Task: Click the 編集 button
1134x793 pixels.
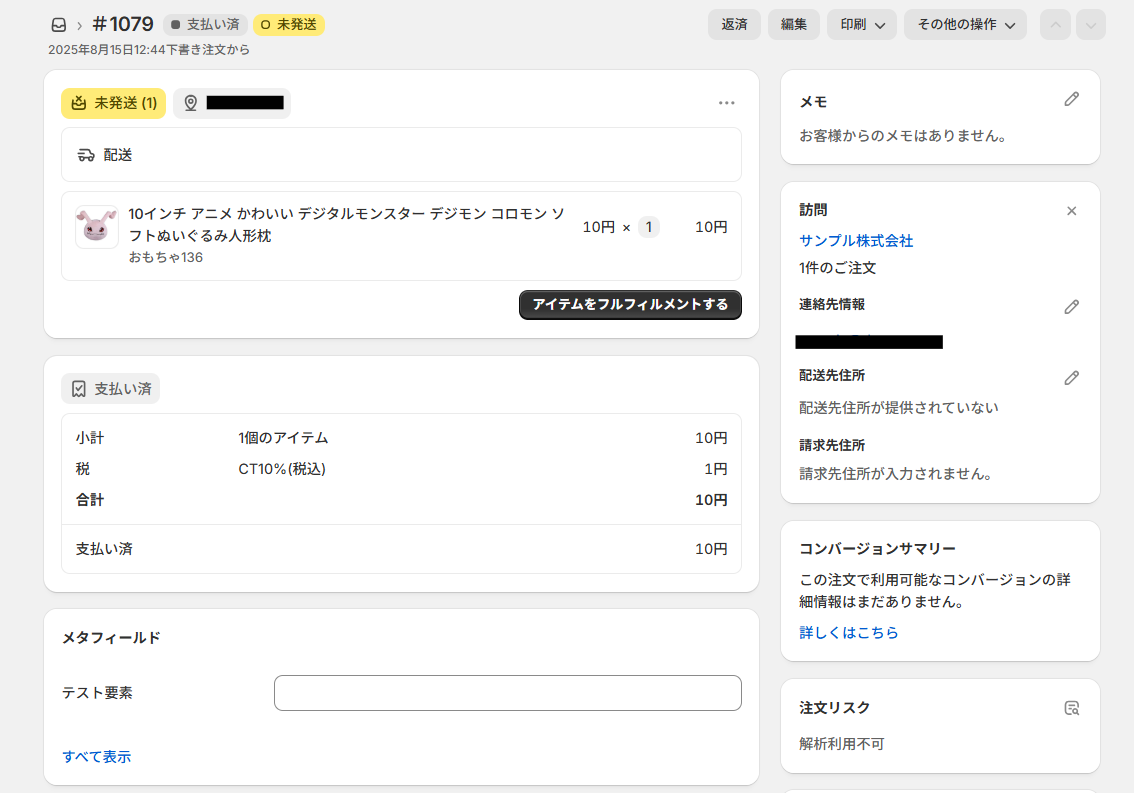Action: tap(794, 25)
